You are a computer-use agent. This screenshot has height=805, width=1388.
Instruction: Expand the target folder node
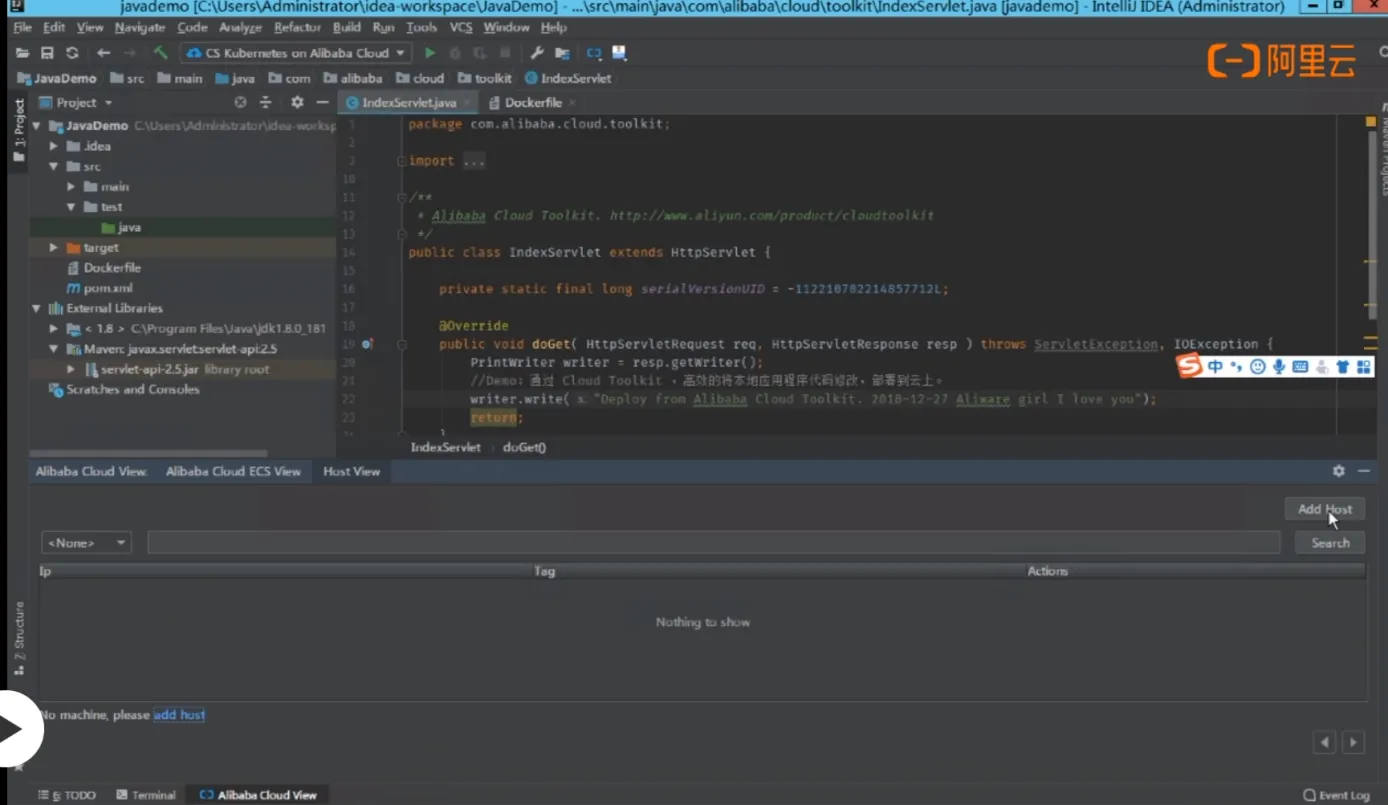(x=54, y=247)
